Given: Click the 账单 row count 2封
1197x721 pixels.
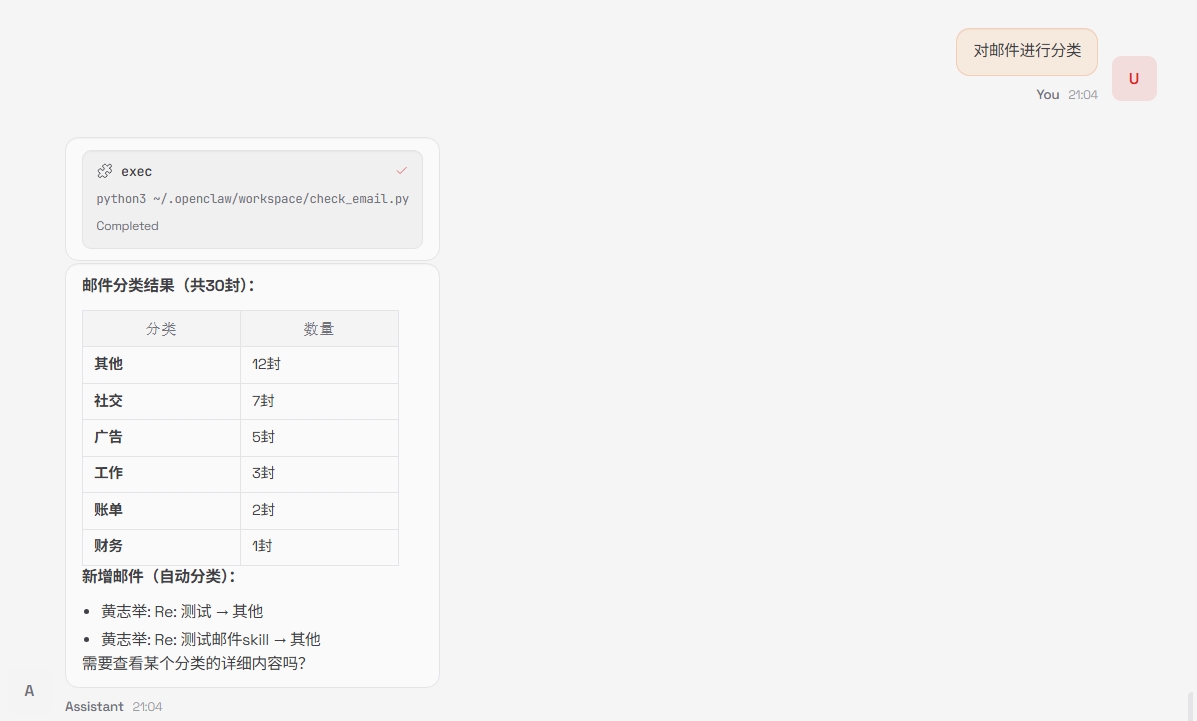Looking at the screenshot, I should pos(264,510).
